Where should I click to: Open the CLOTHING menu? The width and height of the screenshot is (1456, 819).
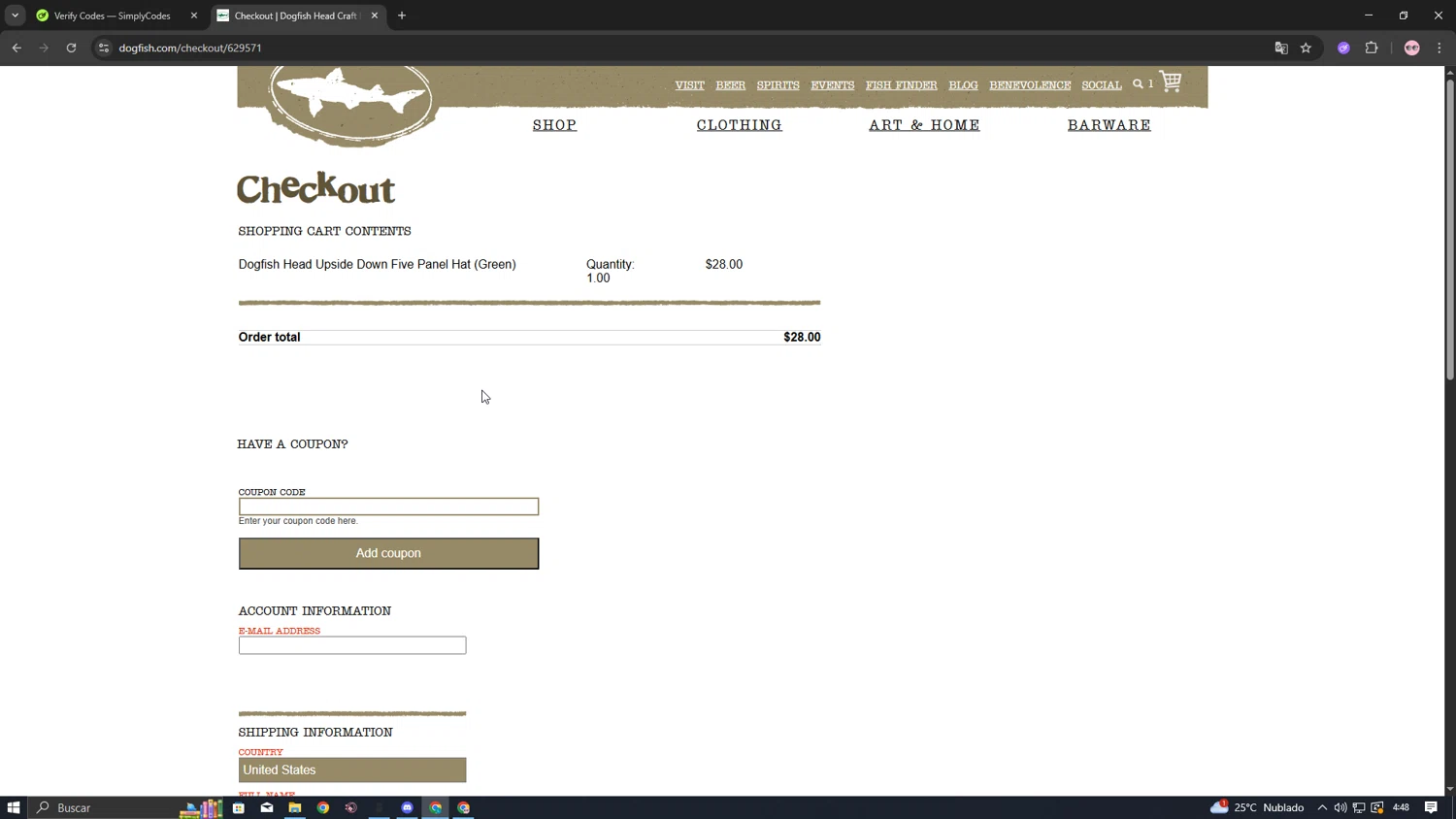(740, 125)
